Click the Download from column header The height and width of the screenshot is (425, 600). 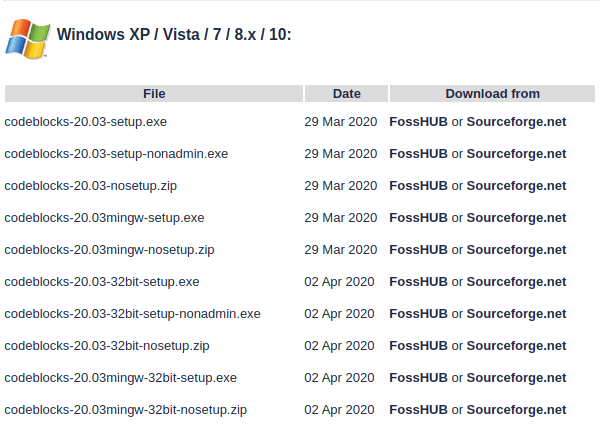coord(492,94)
